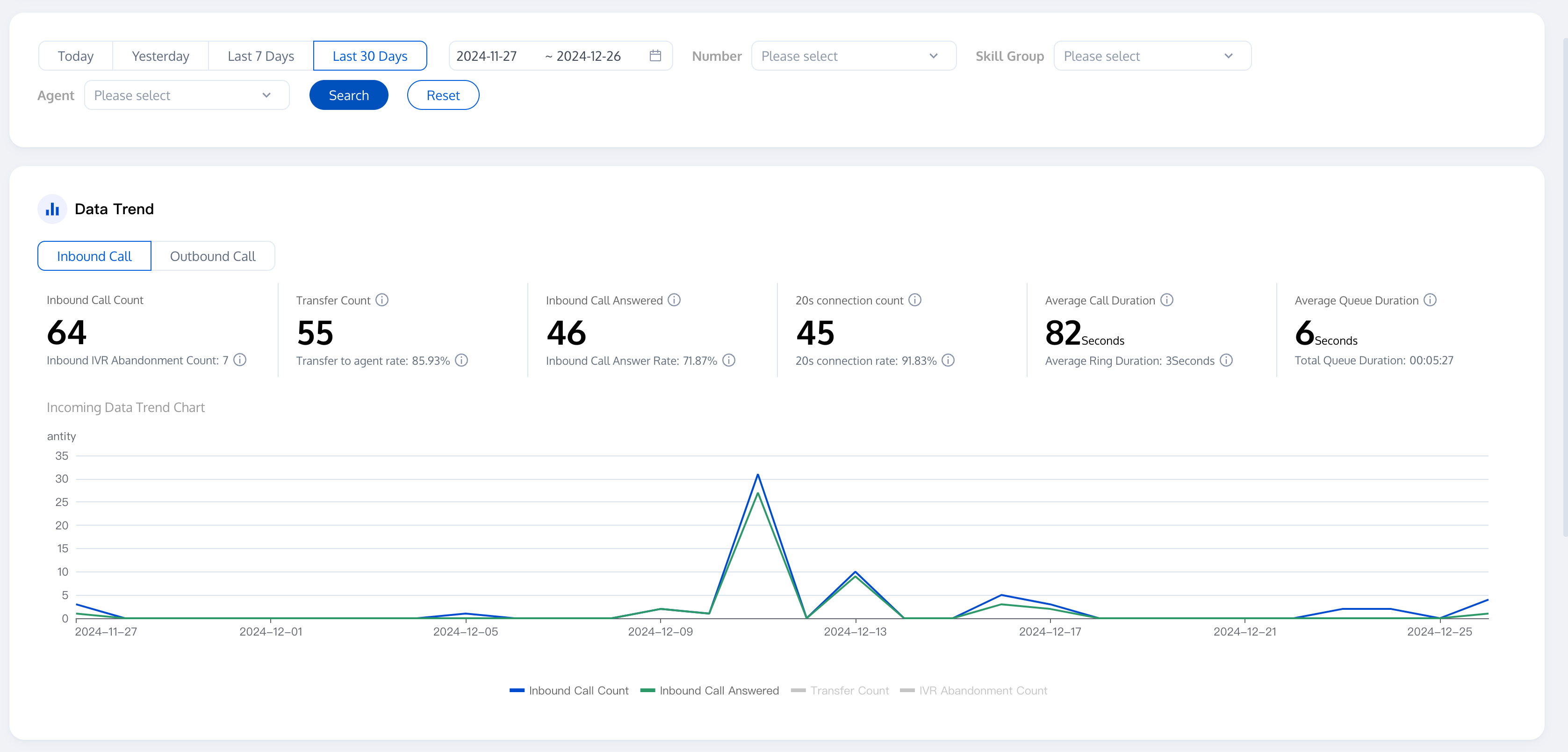Viewport: 1568px width, 752px height.
Task: Click the Reset button
Action: (443, 95)
